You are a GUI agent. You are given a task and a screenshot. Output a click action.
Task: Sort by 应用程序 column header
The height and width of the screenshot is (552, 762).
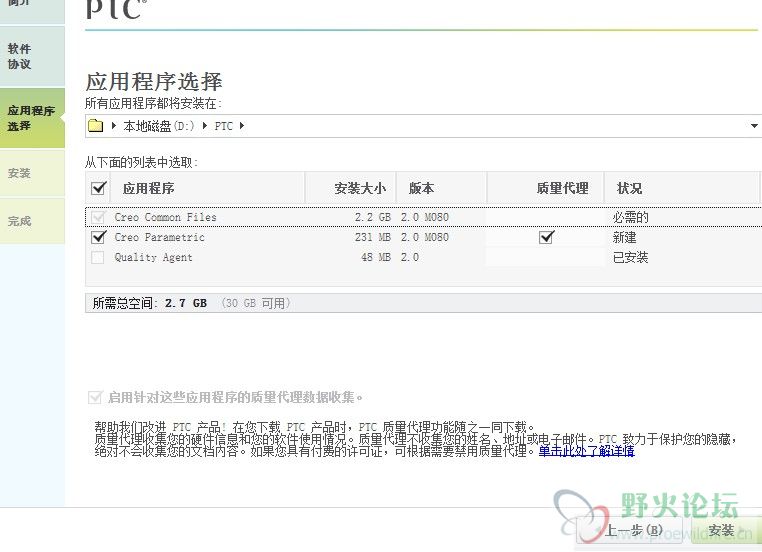(208, 188)
